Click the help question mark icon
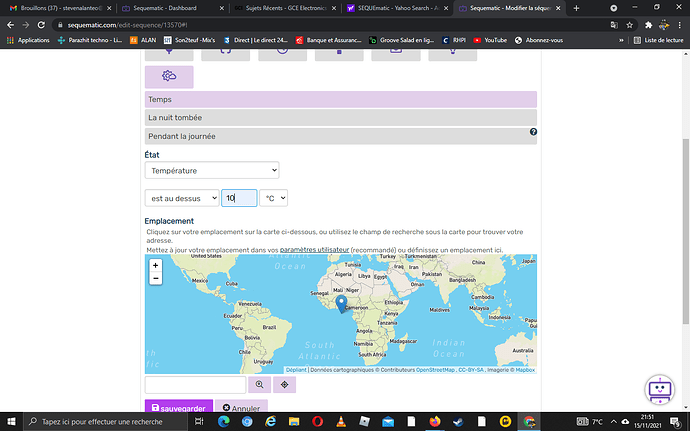The width and height of the screenshot is (690, 431). 533,132
